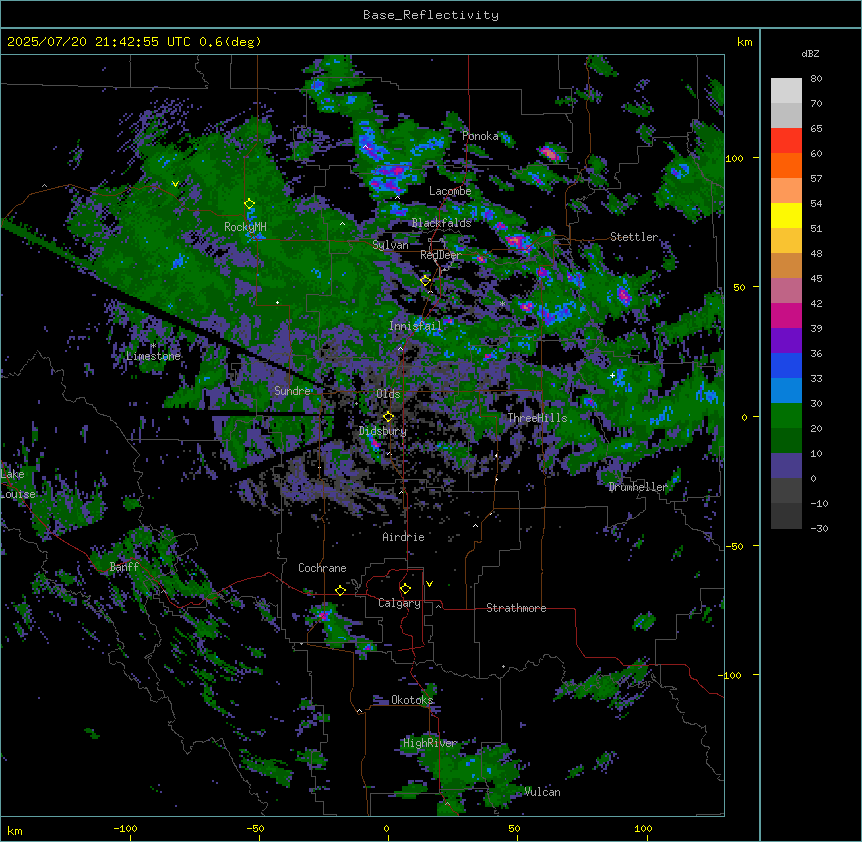This screenshot has height=842, width=862.
Task: Click the -30 value on the dBZ legend
Action: [x=819, y=528]
